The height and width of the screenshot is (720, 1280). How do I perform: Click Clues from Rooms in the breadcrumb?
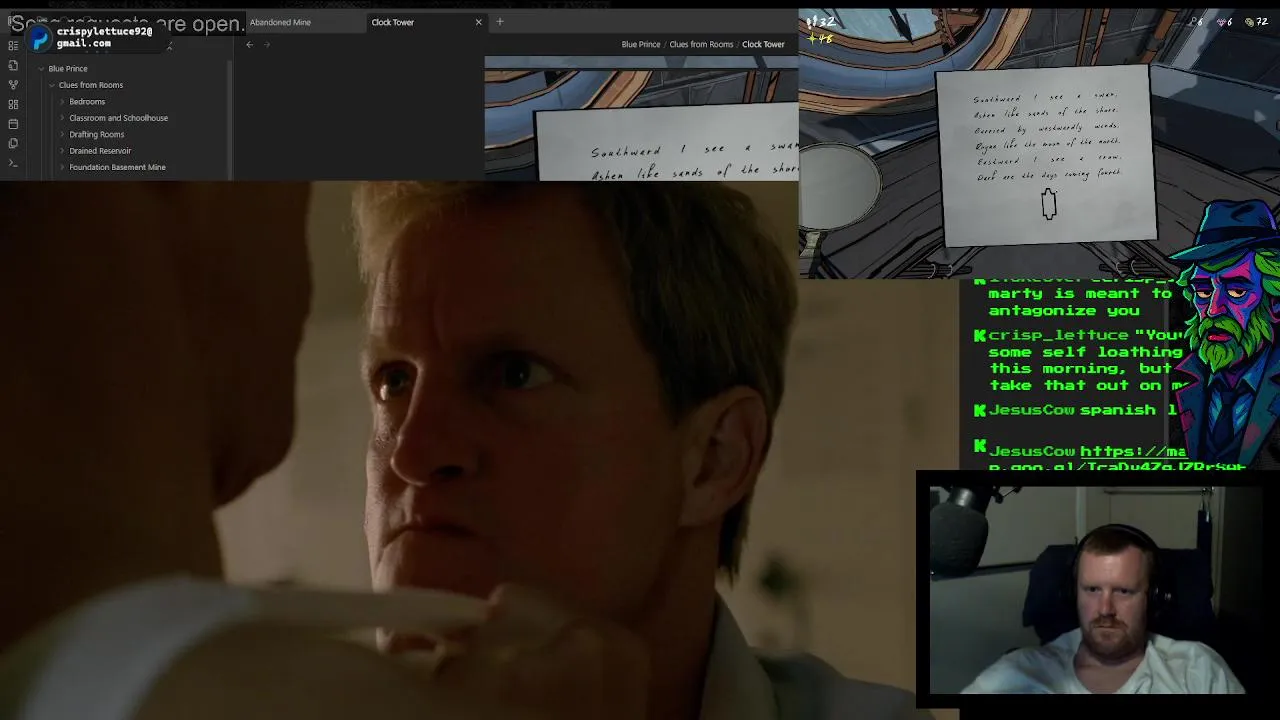click(701, 44)
